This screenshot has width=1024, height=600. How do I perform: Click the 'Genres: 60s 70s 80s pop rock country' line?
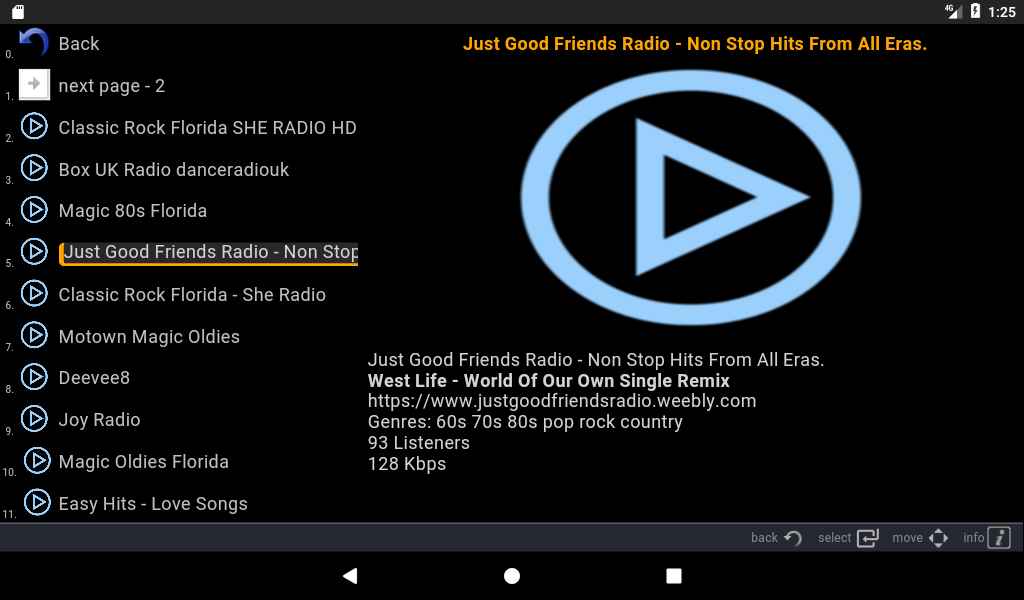pyautogui.click(x=525, y=422)
